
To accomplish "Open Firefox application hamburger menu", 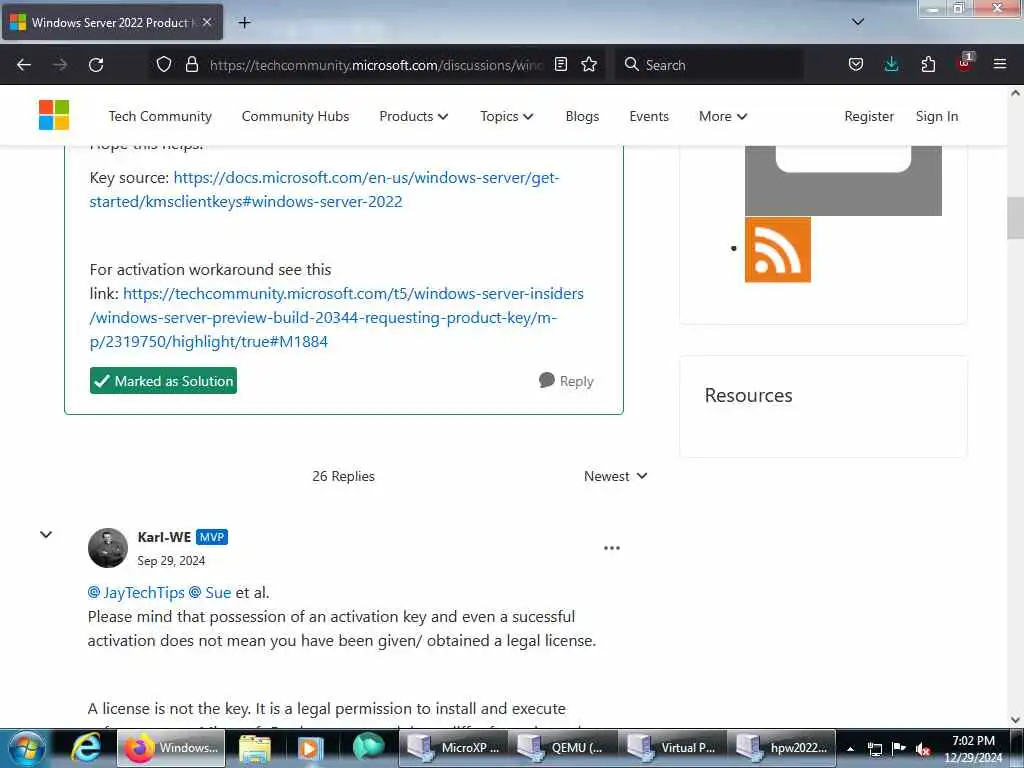I will (1000, 64).
